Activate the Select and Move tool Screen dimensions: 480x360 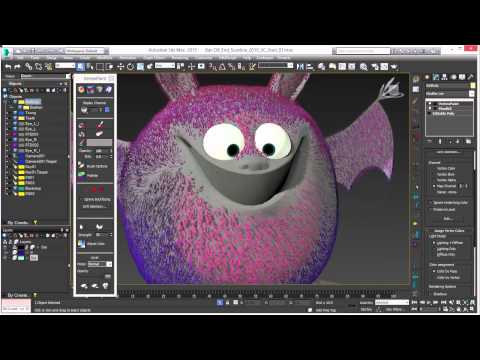point(120,67)
